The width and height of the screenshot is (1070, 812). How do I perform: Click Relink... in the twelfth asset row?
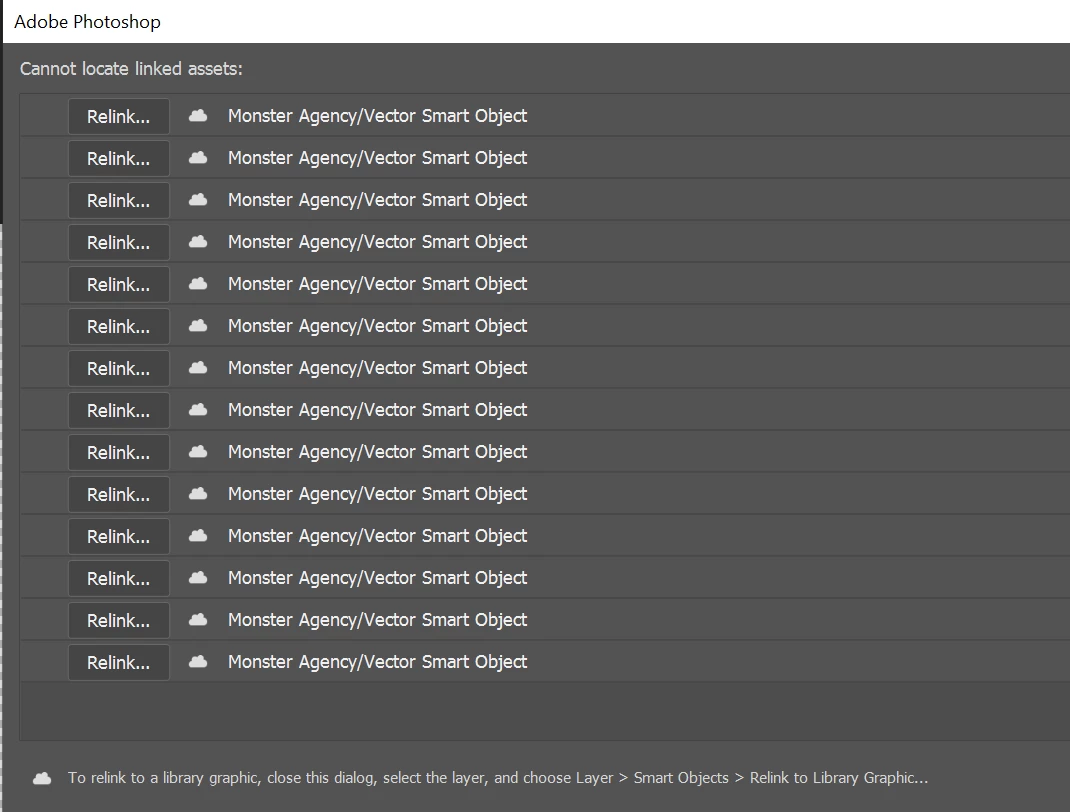pyautogui.click(x=119, y=579)
